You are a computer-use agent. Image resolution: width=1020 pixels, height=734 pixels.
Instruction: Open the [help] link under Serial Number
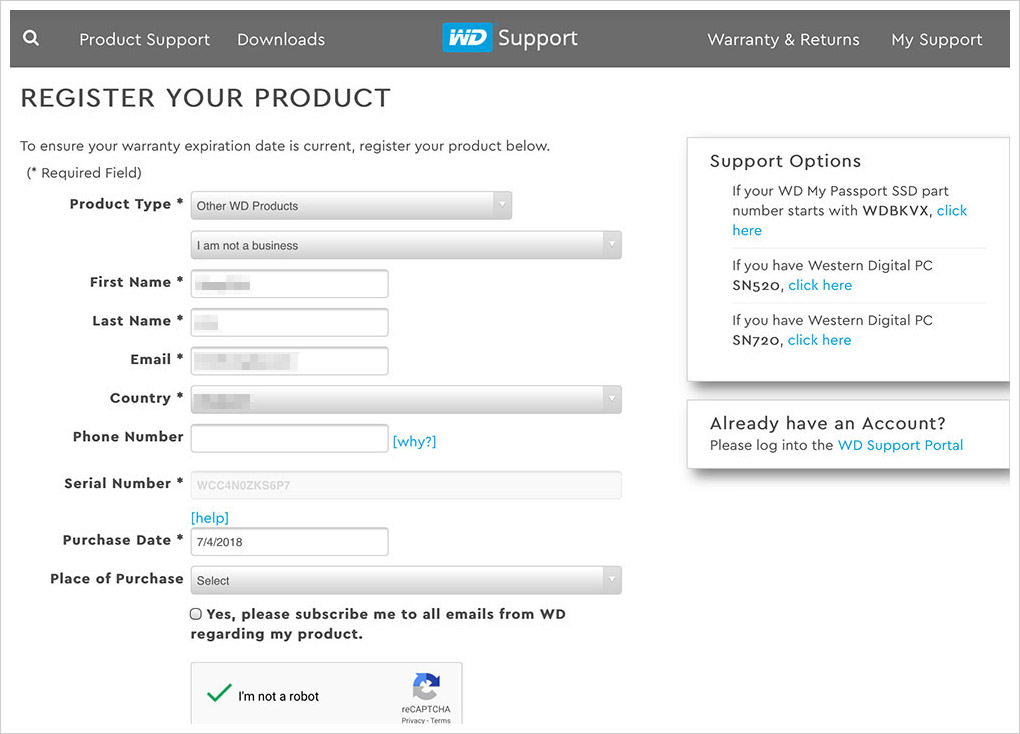coord(209,518)
